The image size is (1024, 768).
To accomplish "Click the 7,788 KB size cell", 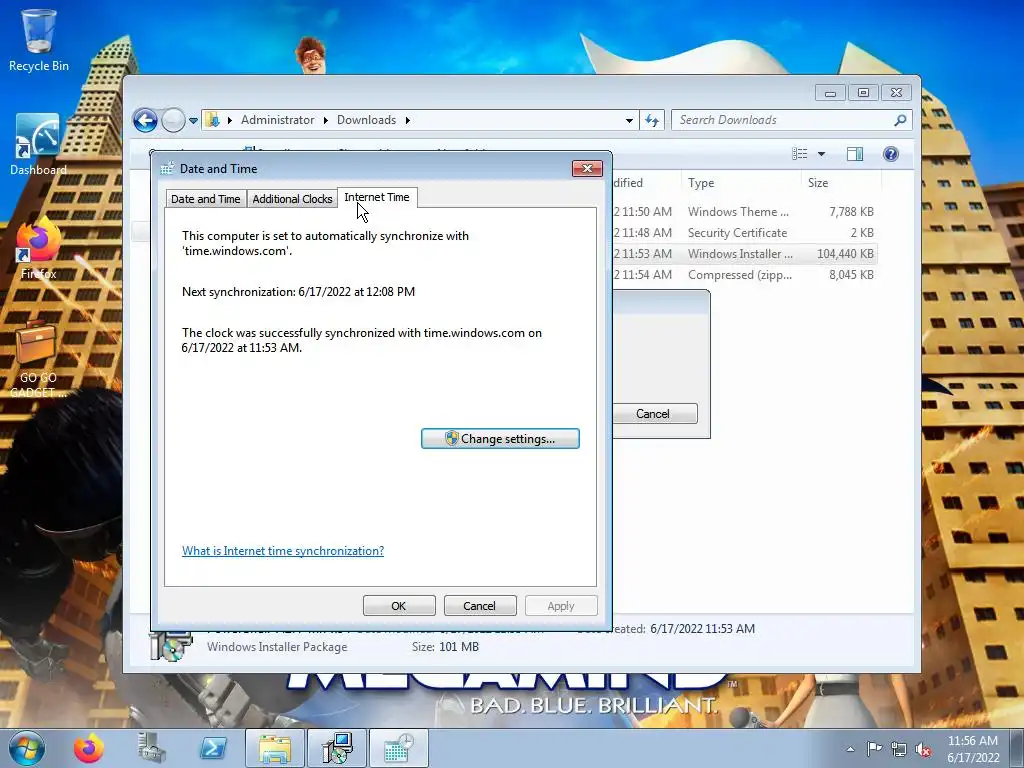I will click(x=851, y=212).
